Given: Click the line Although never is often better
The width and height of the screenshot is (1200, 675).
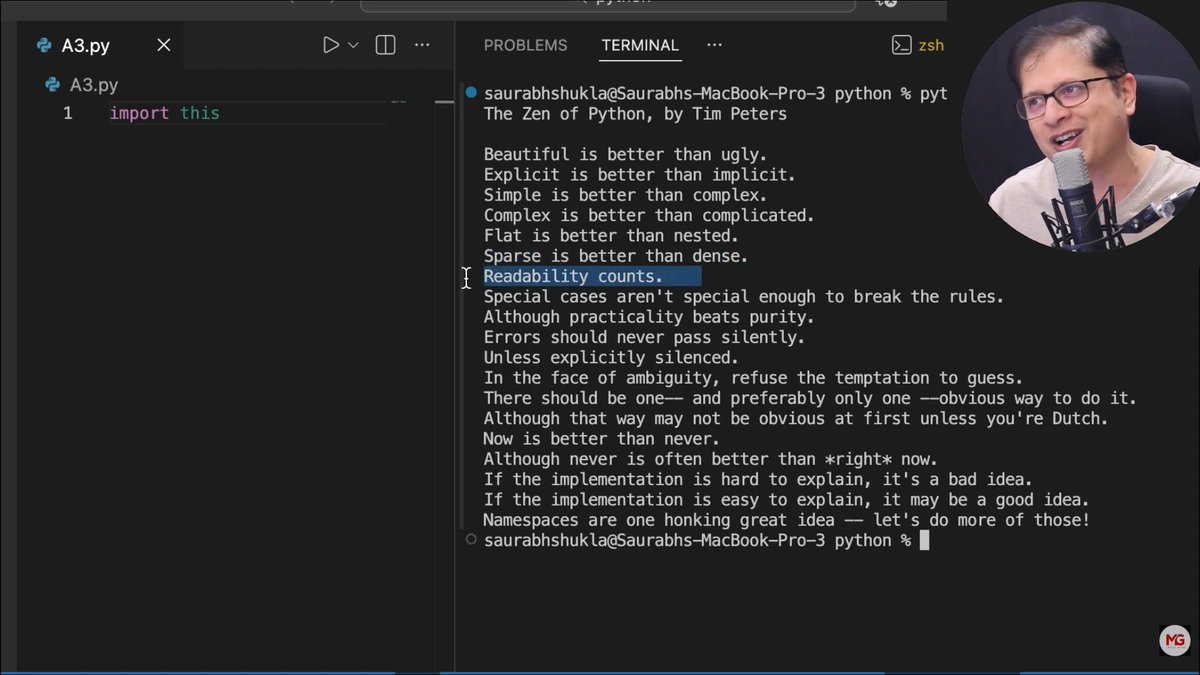Looking at the screenshot, I should (x=710, y=459).
